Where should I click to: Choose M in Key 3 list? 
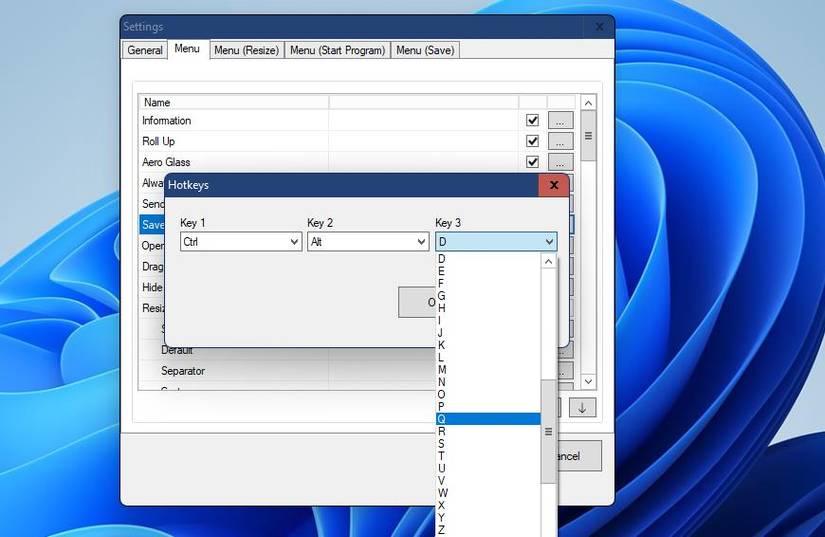[x=489, y=370]
